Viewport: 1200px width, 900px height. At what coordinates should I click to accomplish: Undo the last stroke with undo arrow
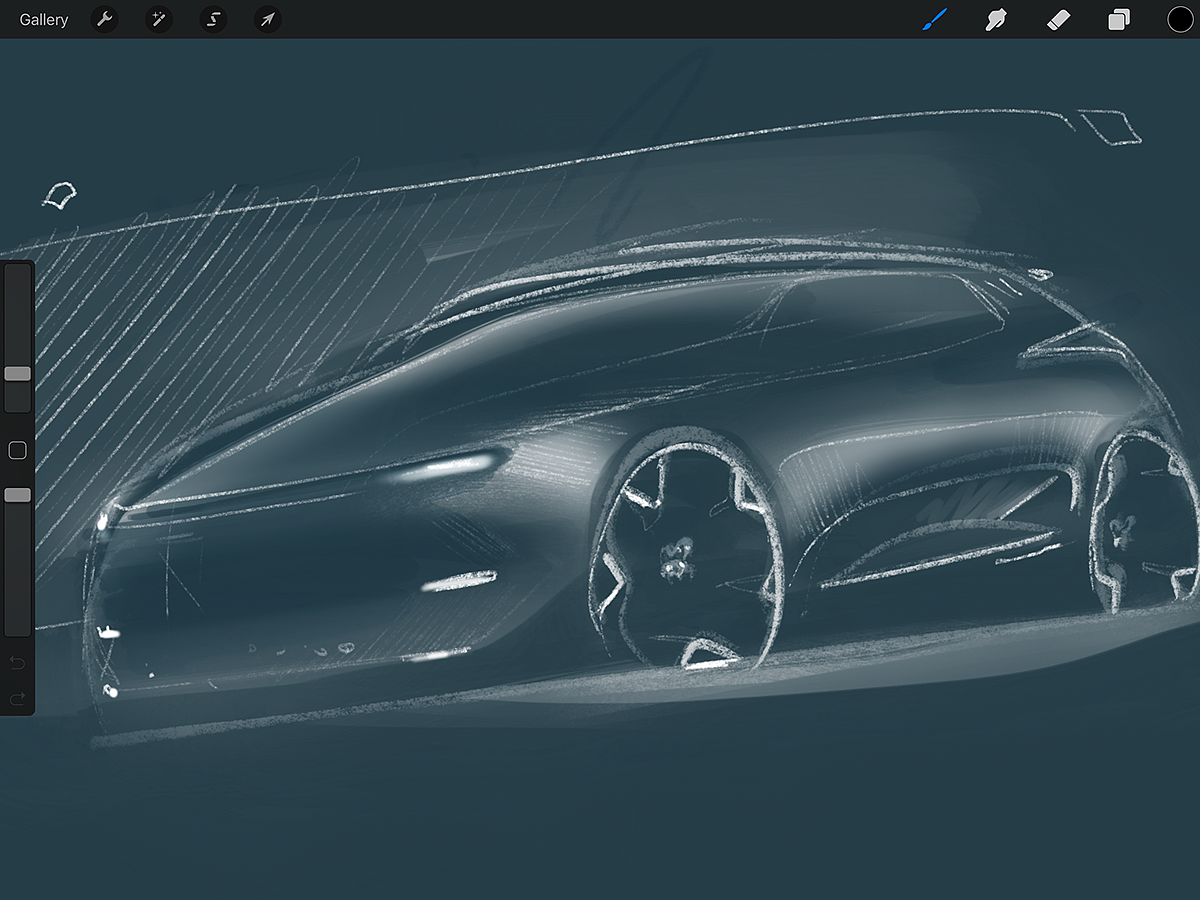click(17, 663)
